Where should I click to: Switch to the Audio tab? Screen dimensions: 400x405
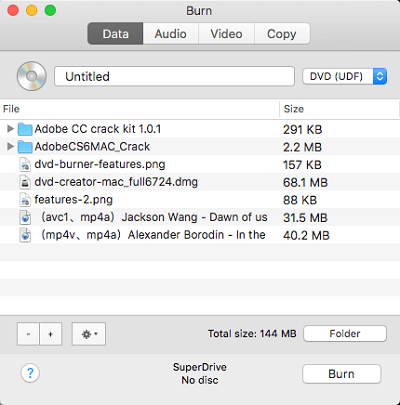point(171,34)
